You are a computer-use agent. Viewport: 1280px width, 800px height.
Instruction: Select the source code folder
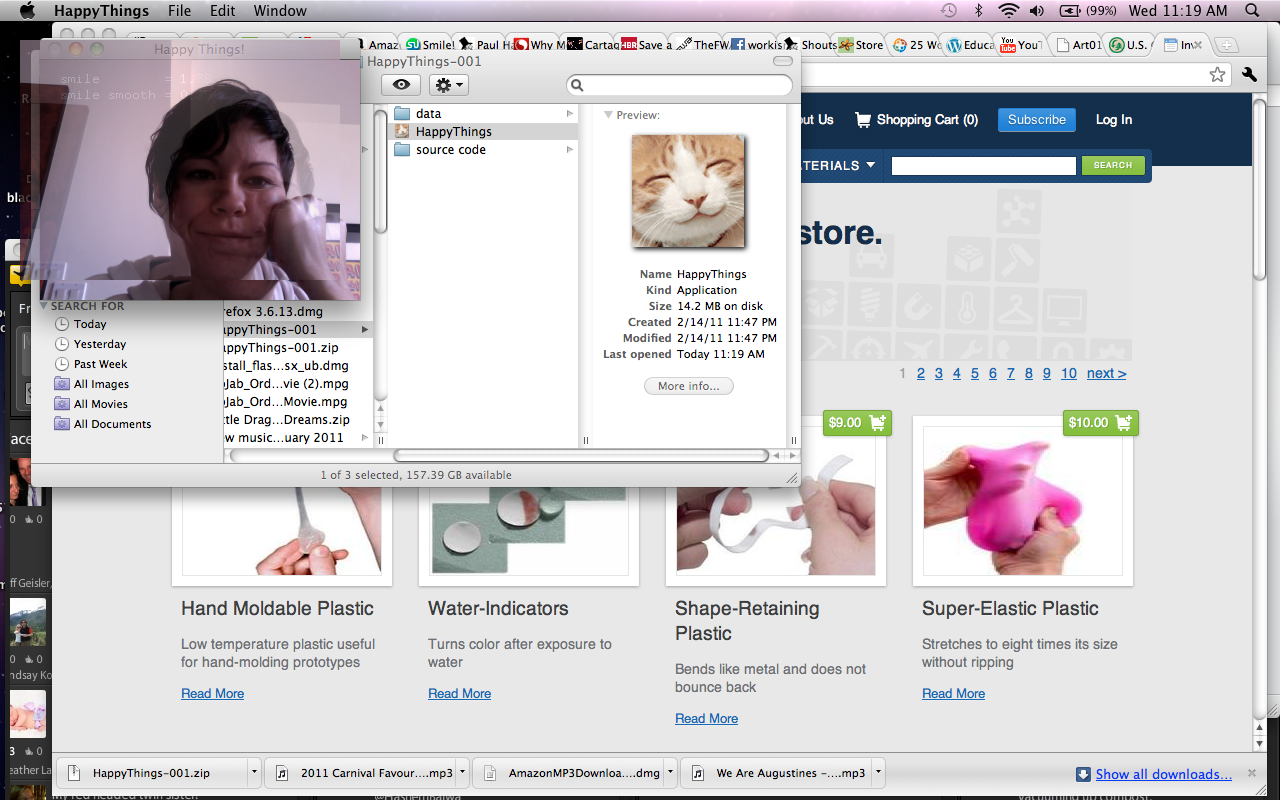tap(450, 150)
